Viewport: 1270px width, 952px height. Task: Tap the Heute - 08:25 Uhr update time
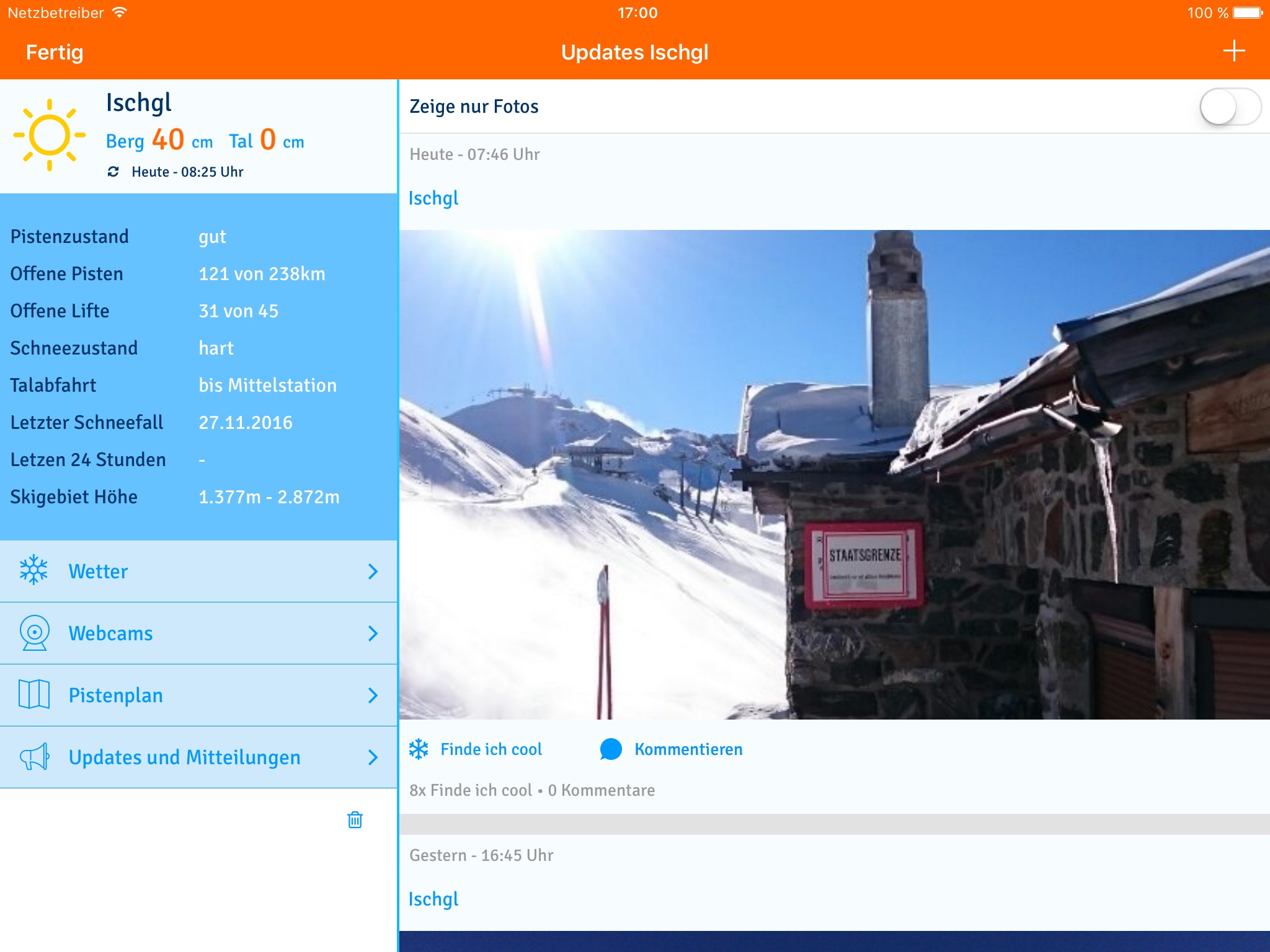click(187, 172)
